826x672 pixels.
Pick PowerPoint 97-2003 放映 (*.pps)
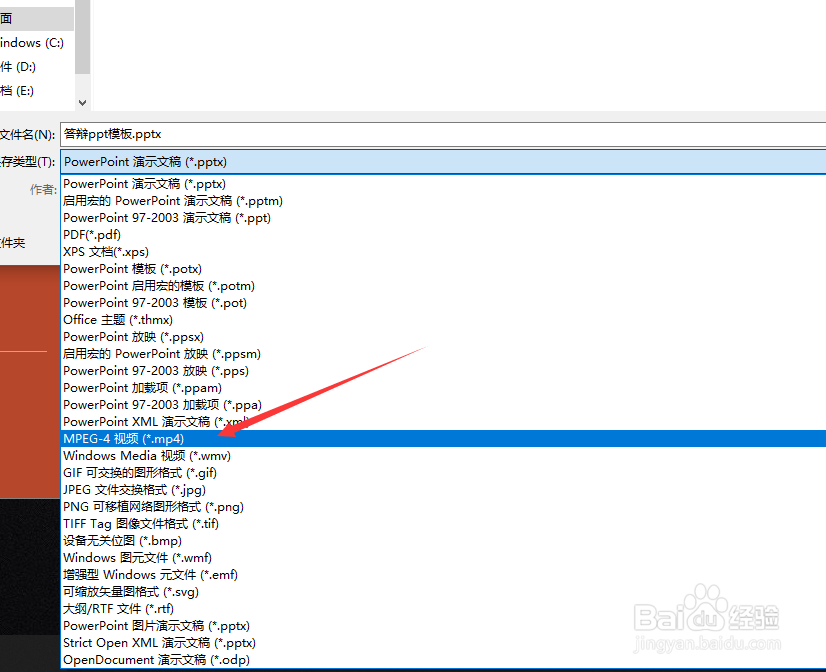[x=443, y=371]
